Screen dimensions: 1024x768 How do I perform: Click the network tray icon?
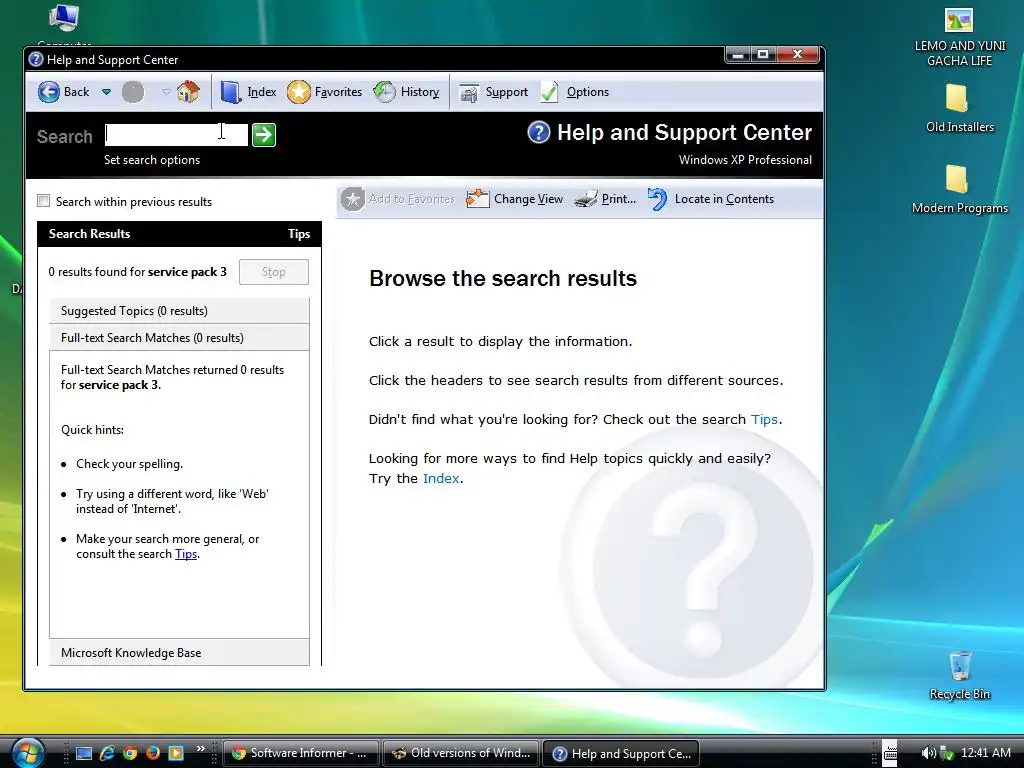pos(945,753)
